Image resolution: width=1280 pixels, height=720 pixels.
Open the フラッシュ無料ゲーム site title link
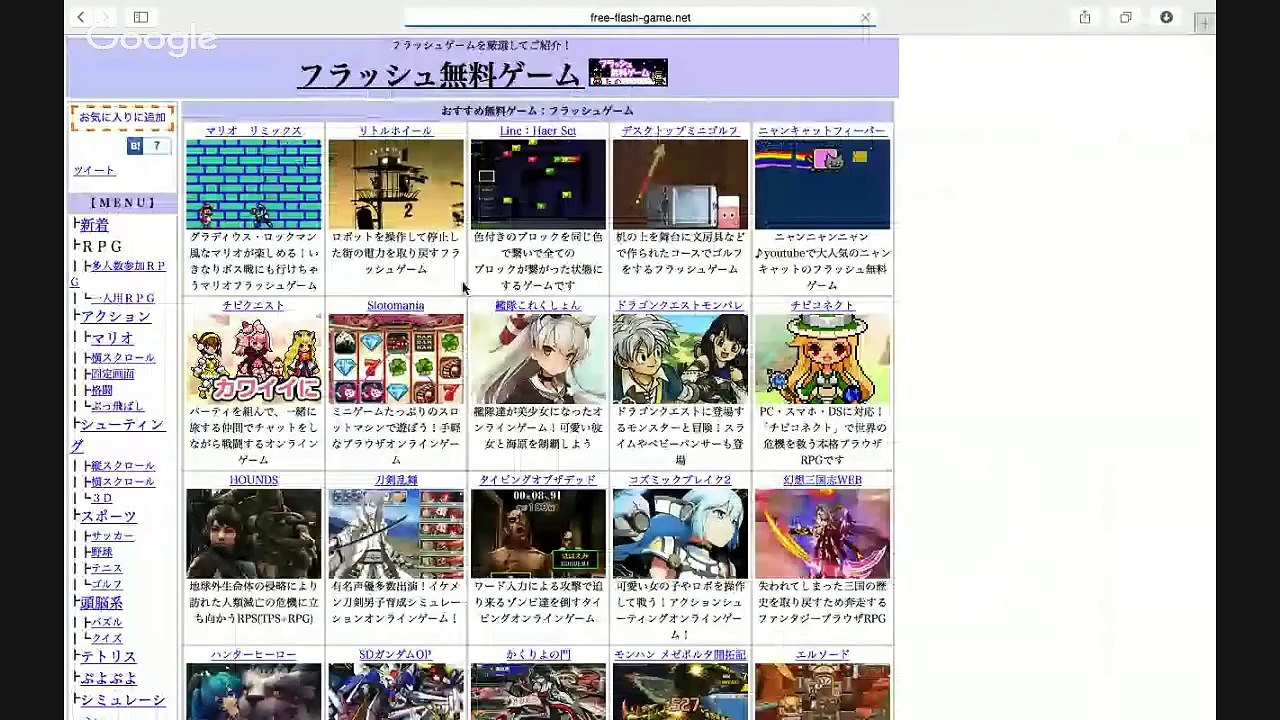439,75
